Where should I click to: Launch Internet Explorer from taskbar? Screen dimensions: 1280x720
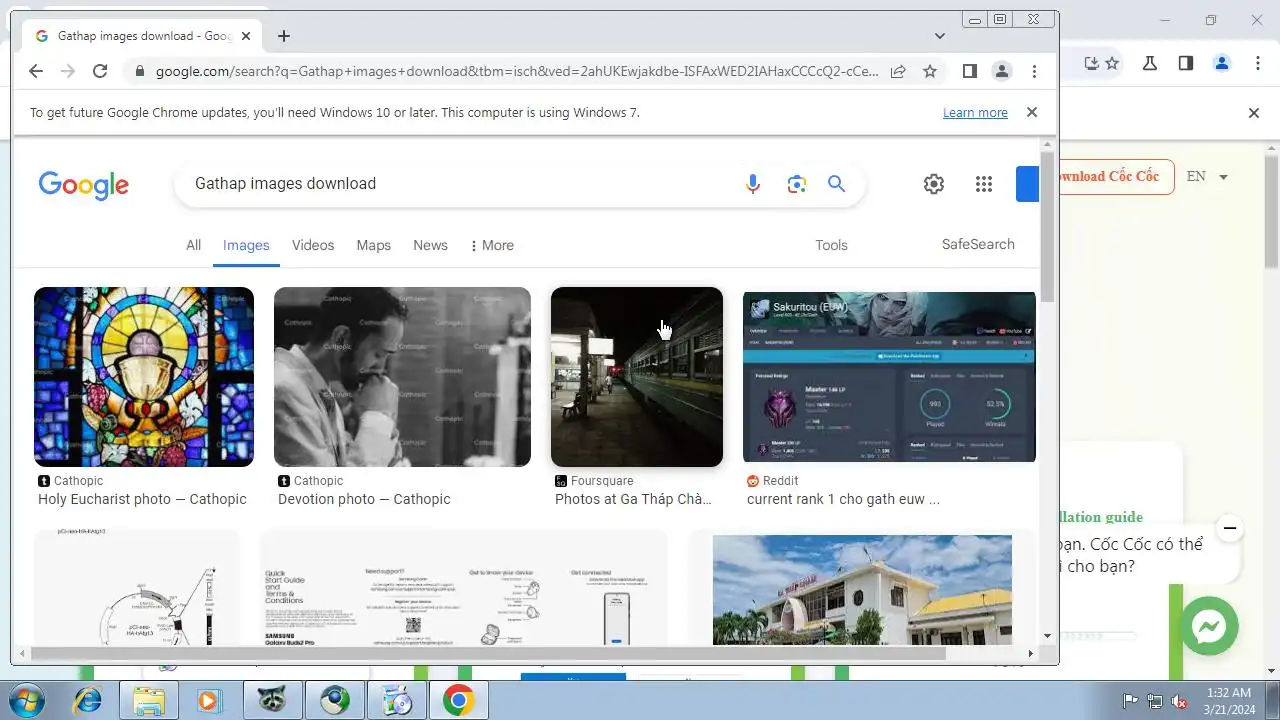click(x=88, y=701)
